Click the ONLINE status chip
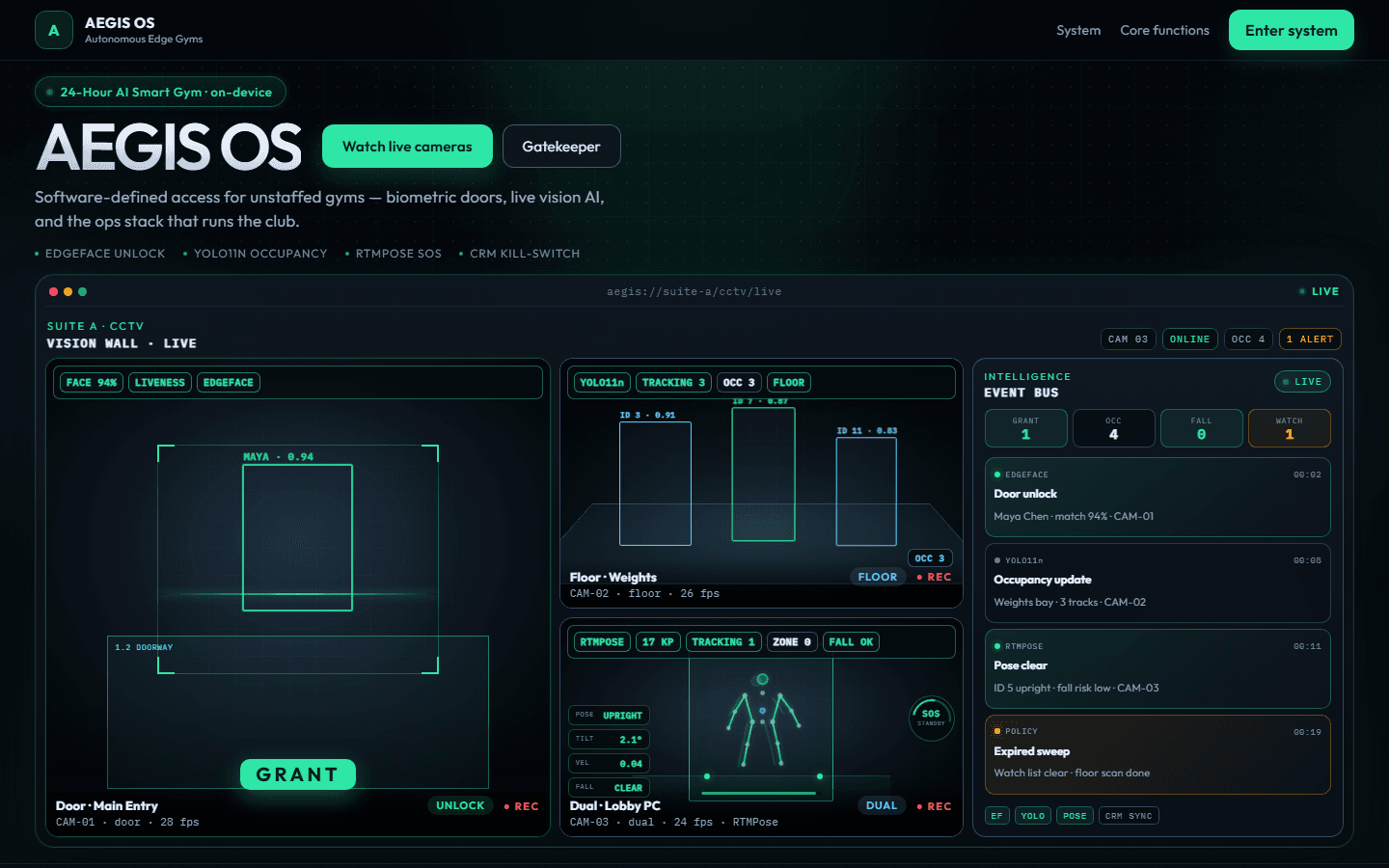 1189,339
